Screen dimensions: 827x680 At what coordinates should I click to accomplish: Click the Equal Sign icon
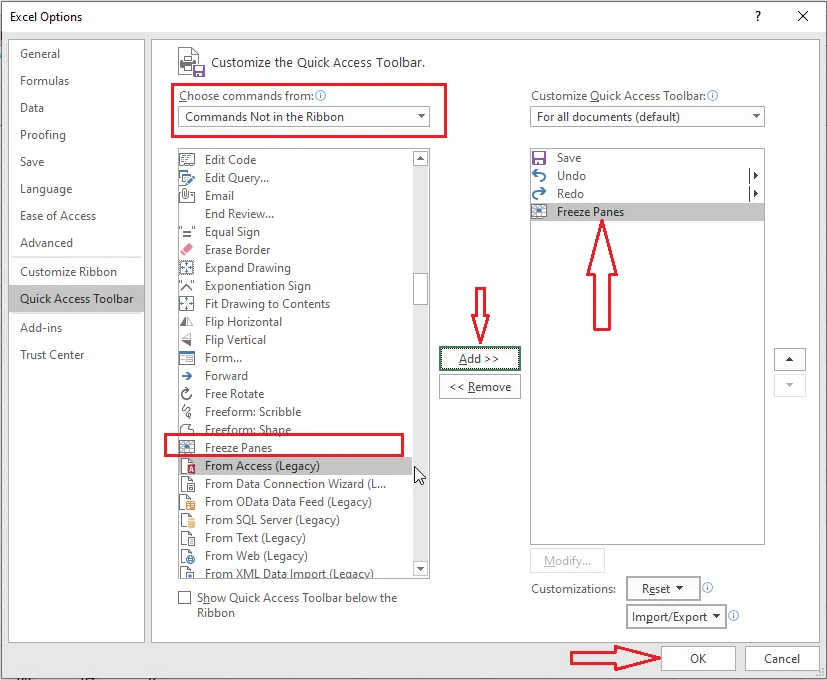pyautogui.click(x=187, y=232)
